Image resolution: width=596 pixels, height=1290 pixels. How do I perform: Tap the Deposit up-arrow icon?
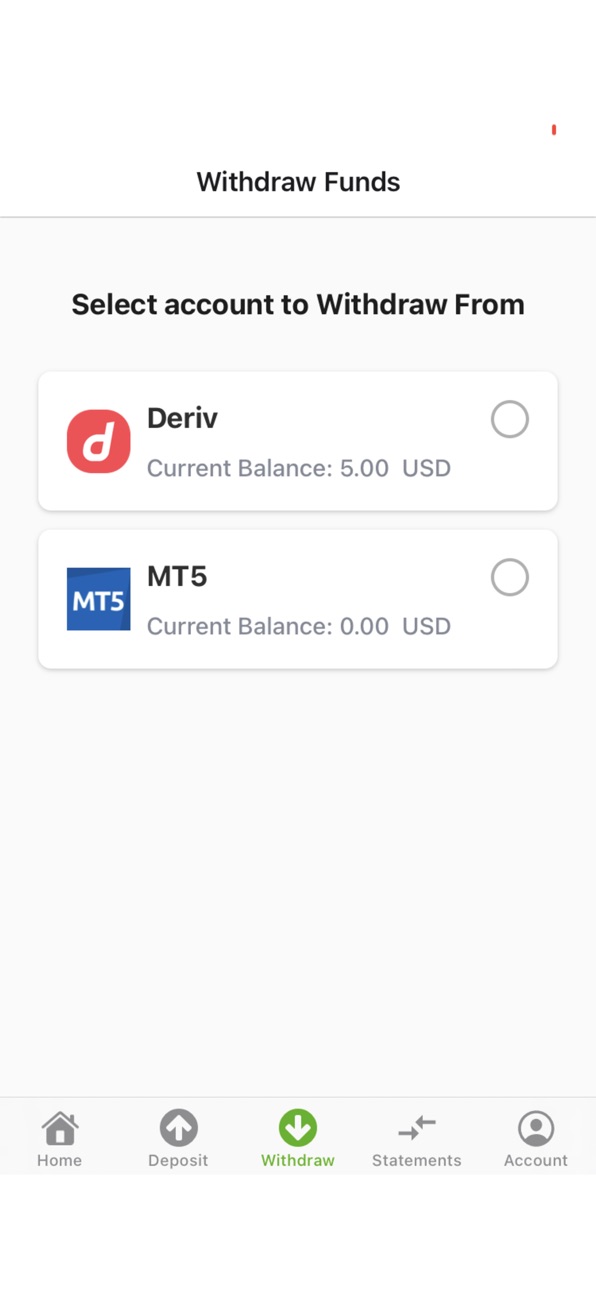pyautogui.click(x=178, y=1128)
